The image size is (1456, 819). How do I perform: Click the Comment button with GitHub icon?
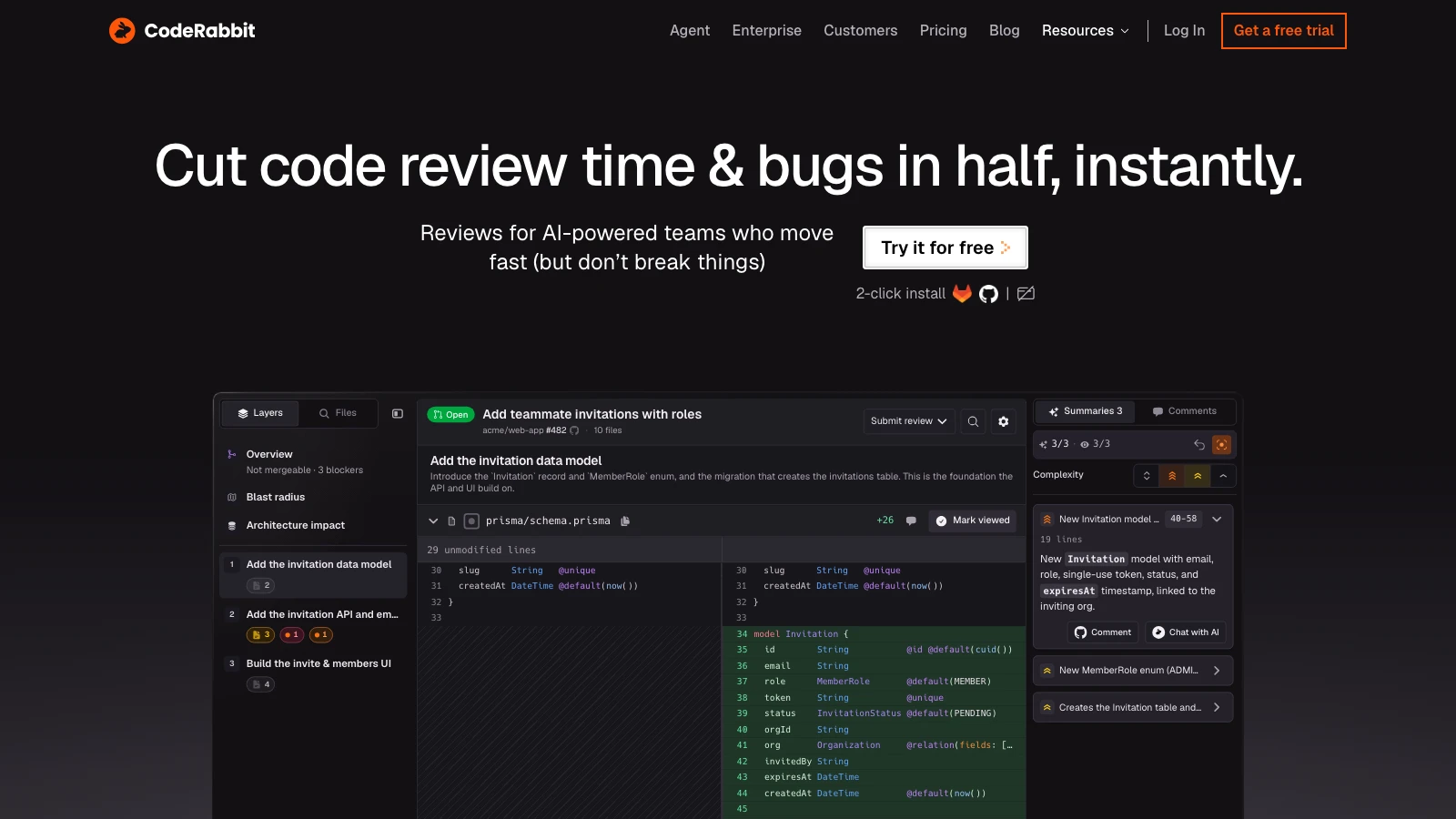pos(1102,632)
